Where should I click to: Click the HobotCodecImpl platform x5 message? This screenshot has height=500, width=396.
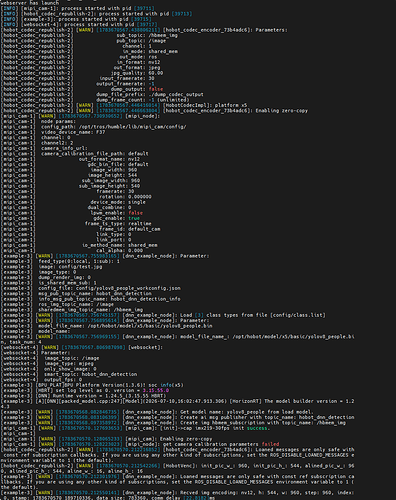coord(205,105)
